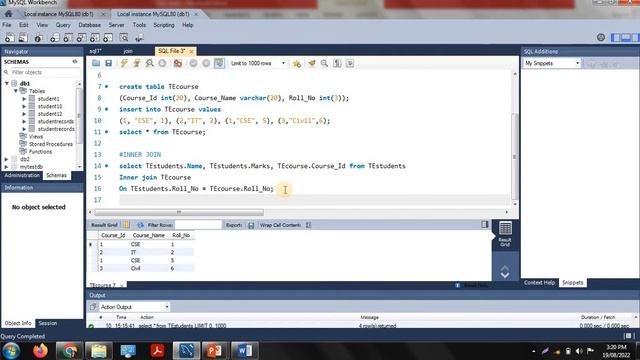Switch to the Administration tab

tap(22, 175)
